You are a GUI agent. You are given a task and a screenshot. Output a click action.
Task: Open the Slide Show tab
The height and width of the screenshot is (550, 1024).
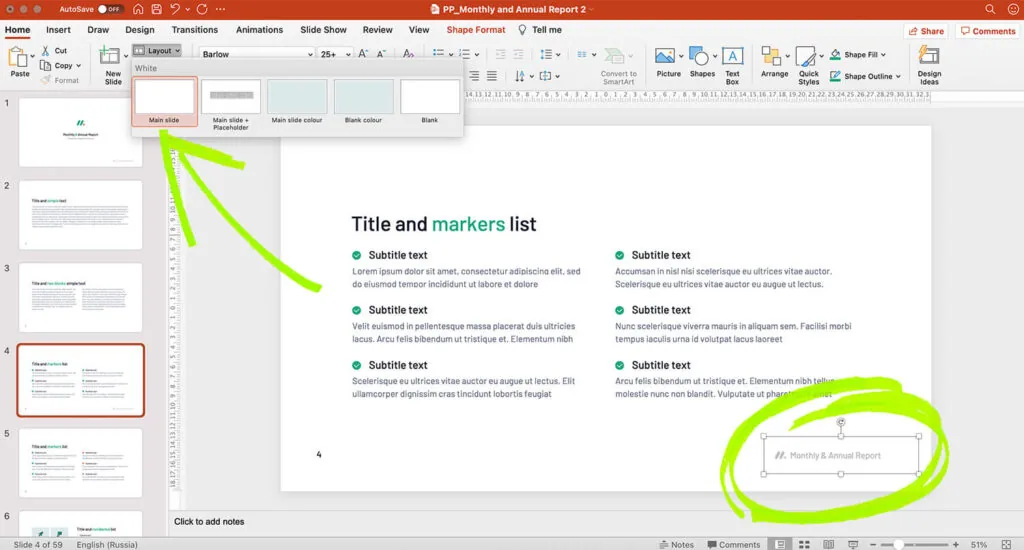323,30
